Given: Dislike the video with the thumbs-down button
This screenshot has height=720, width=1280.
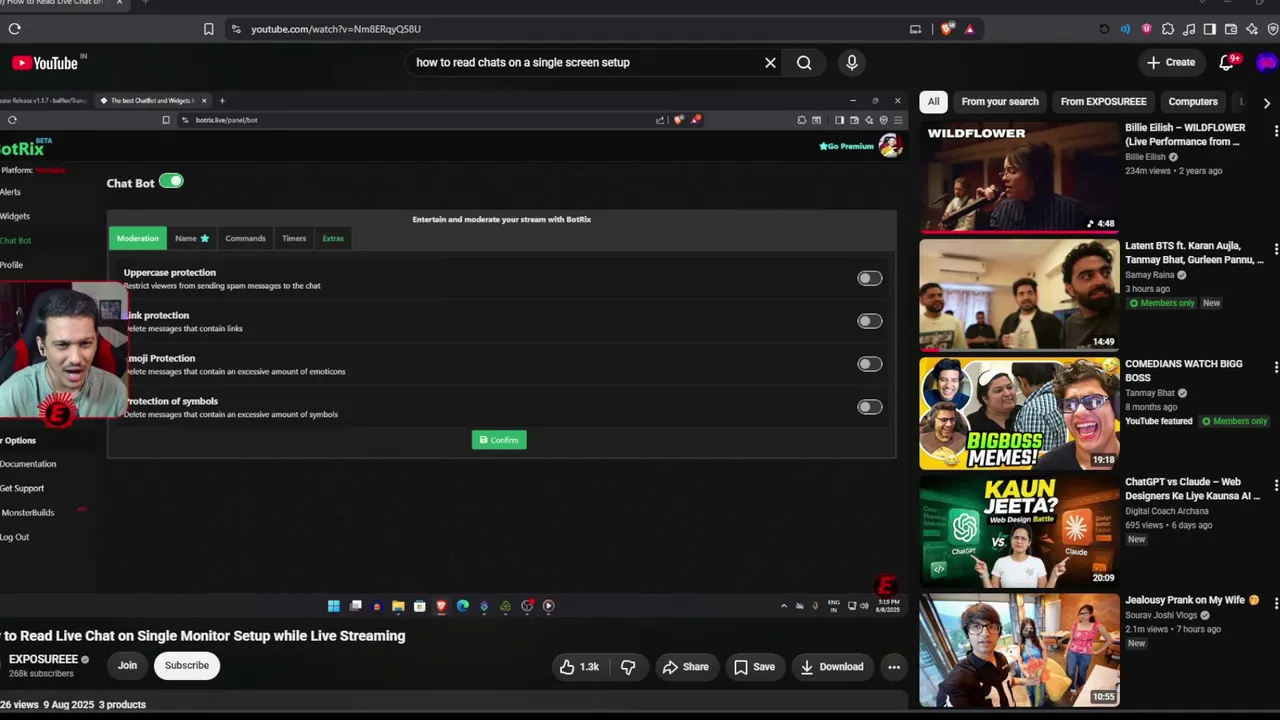Looking at the screenshot, I should point(628,667).
